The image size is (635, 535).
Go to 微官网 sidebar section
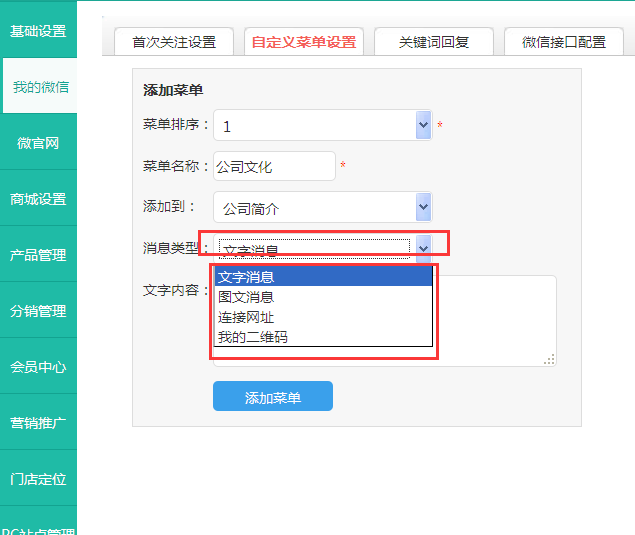(38, 143)
